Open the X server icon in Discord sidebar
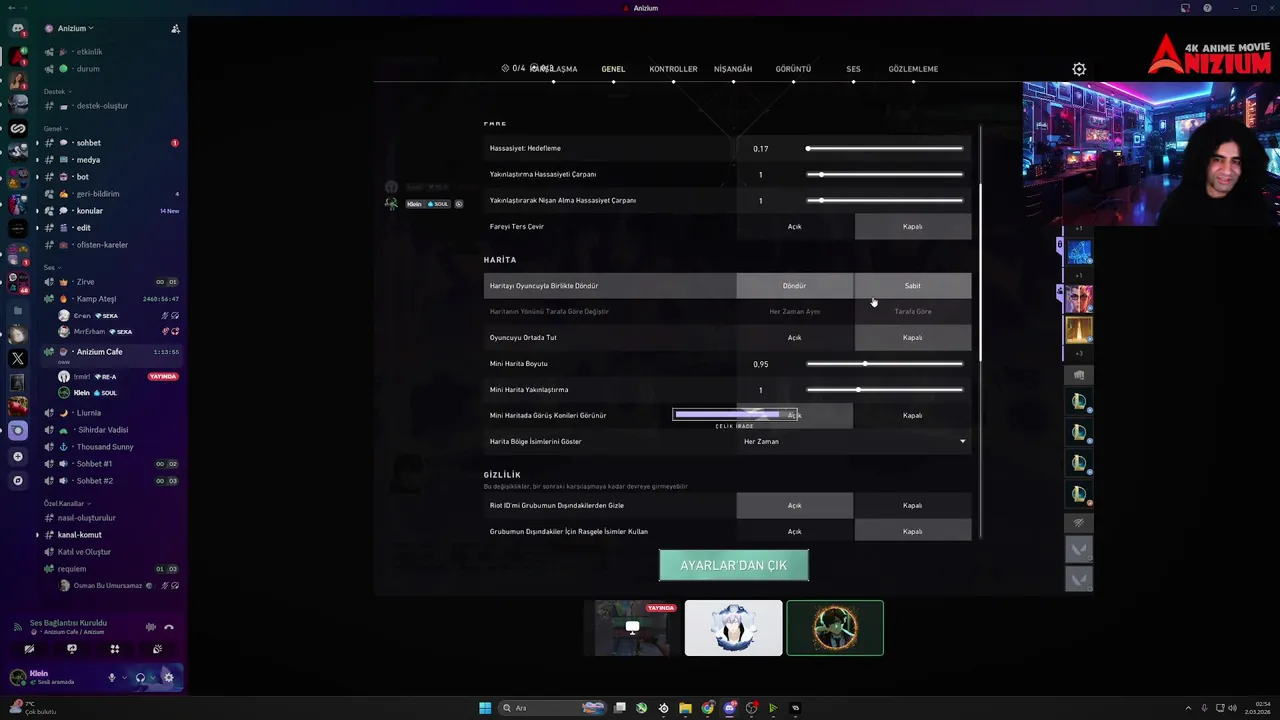The image size is (1280, 720). click(x=17, y=358)
